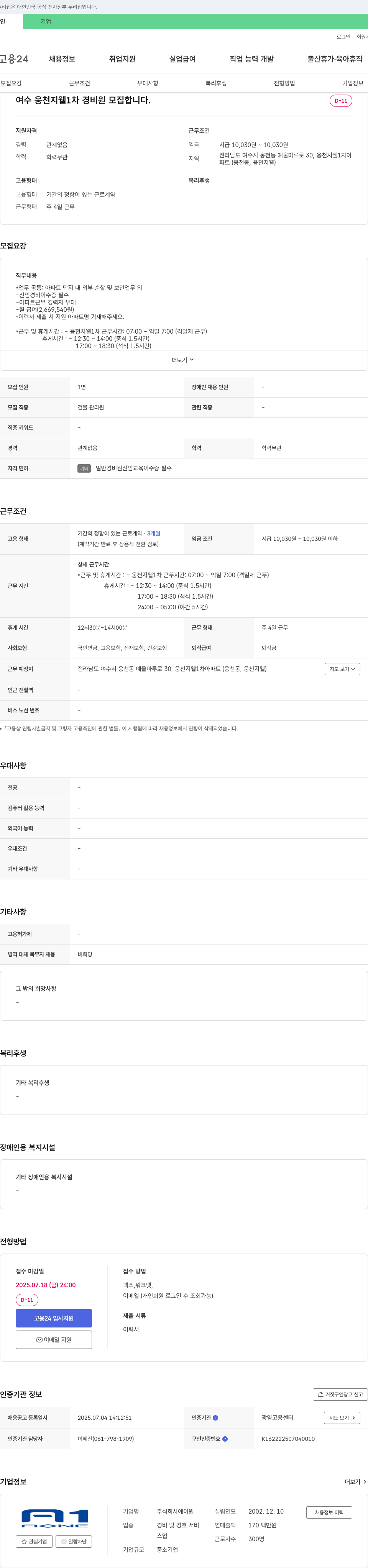Click the deadline 2025.07.18 (금) 24:00
The width and height of the screenshot is (368, 1568).
tap(46, 1285)
